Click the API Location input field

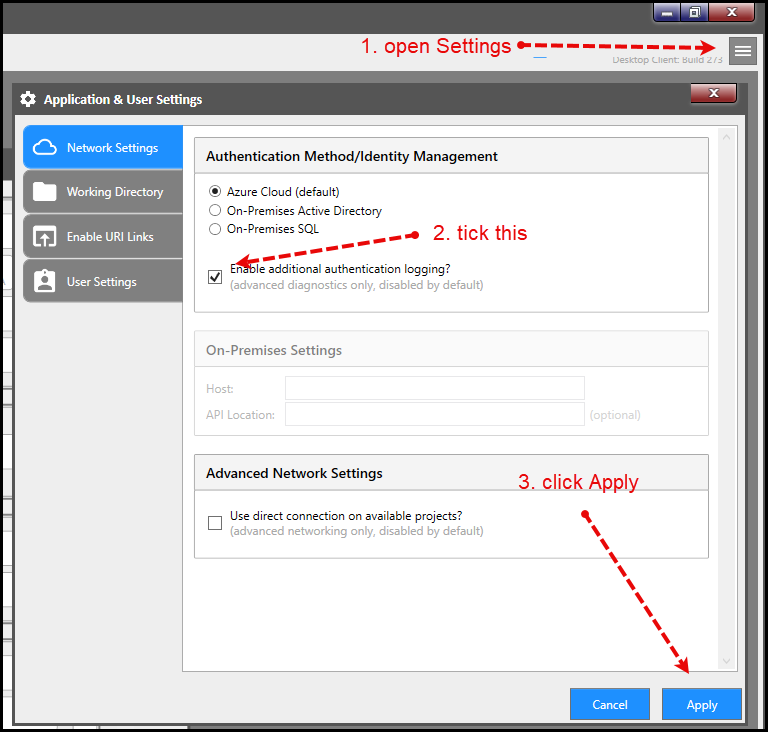434,414
